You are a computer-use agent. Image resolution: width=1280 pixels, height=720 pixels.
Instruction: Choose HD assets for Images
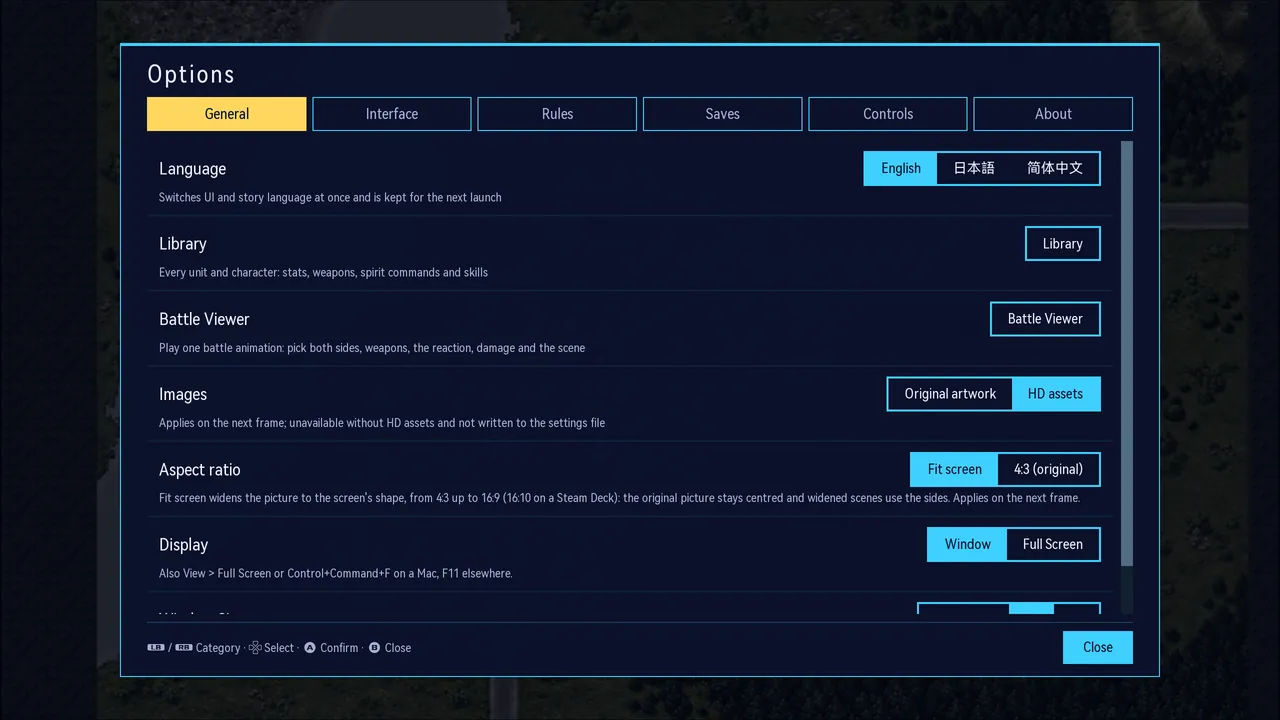[x=1056, y=394]
